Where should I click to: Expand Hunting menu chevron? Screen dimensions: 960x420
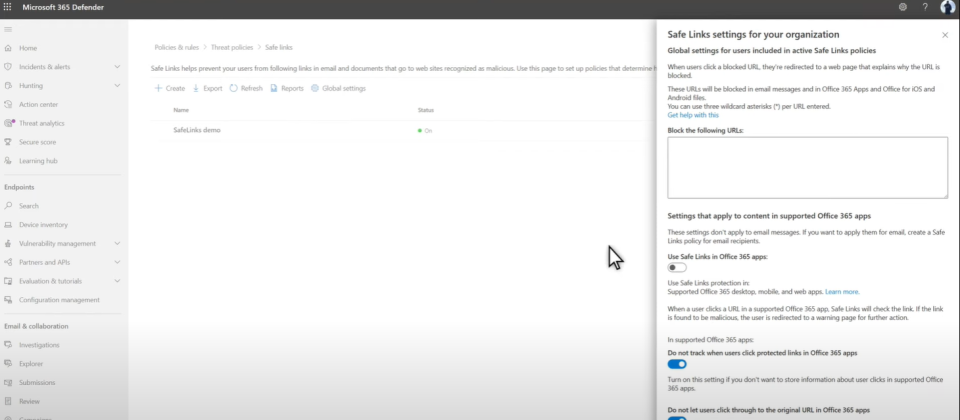pyautogui.click(x=117, y=86)
